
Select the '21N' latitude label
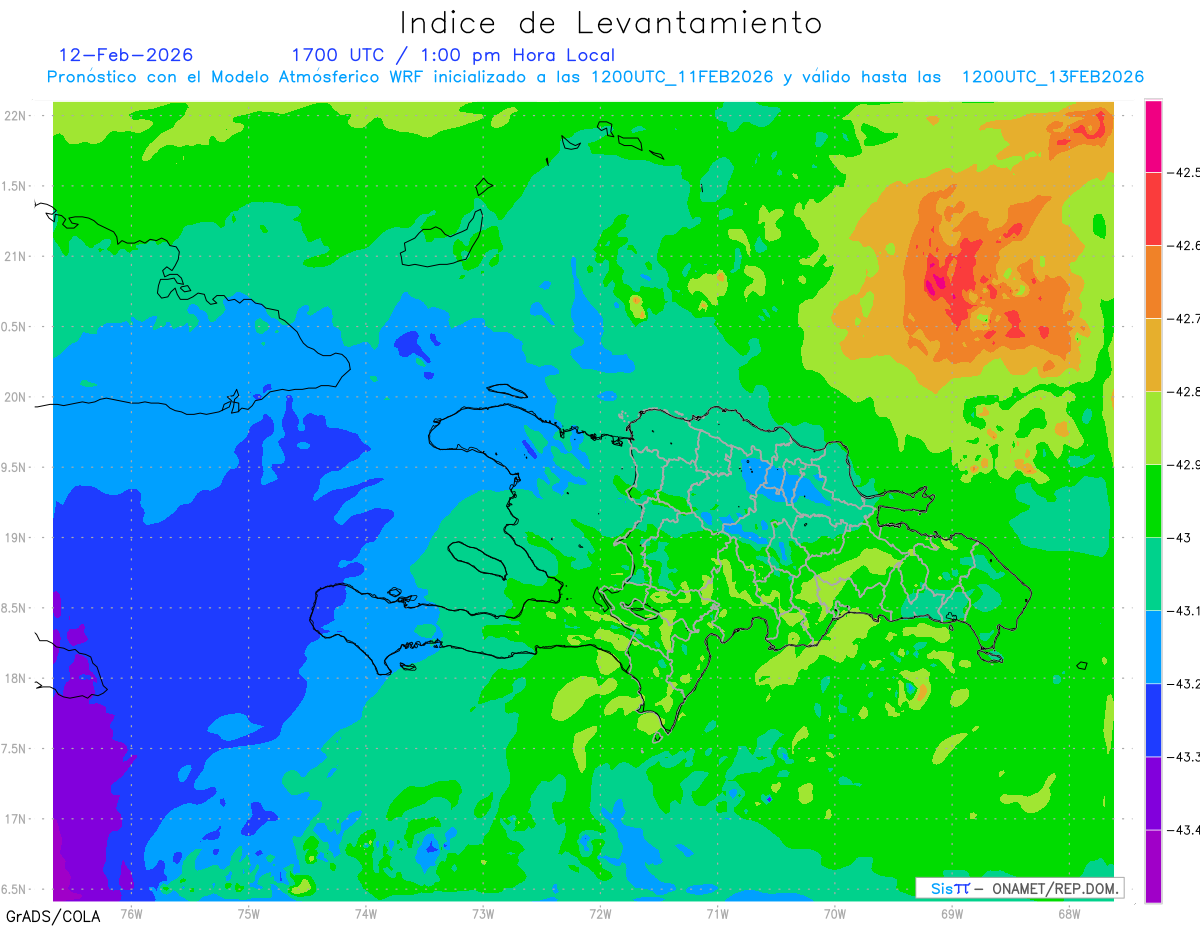coord(15,256)
